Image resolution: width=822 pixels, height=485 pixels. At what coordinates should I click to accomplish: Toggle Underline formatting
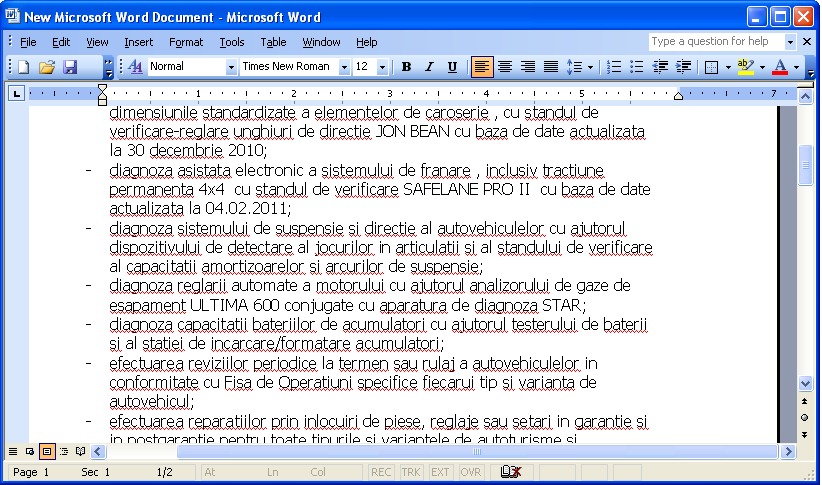pyautogui.click(x=452, y=67)
